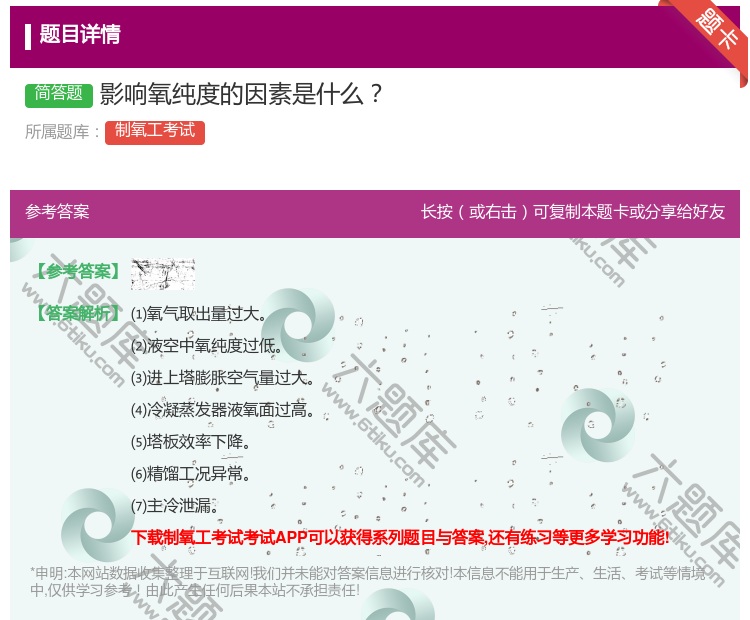Click the 参考答案 section header
This screenshot has width=750, height=620.
click(57, 211)
